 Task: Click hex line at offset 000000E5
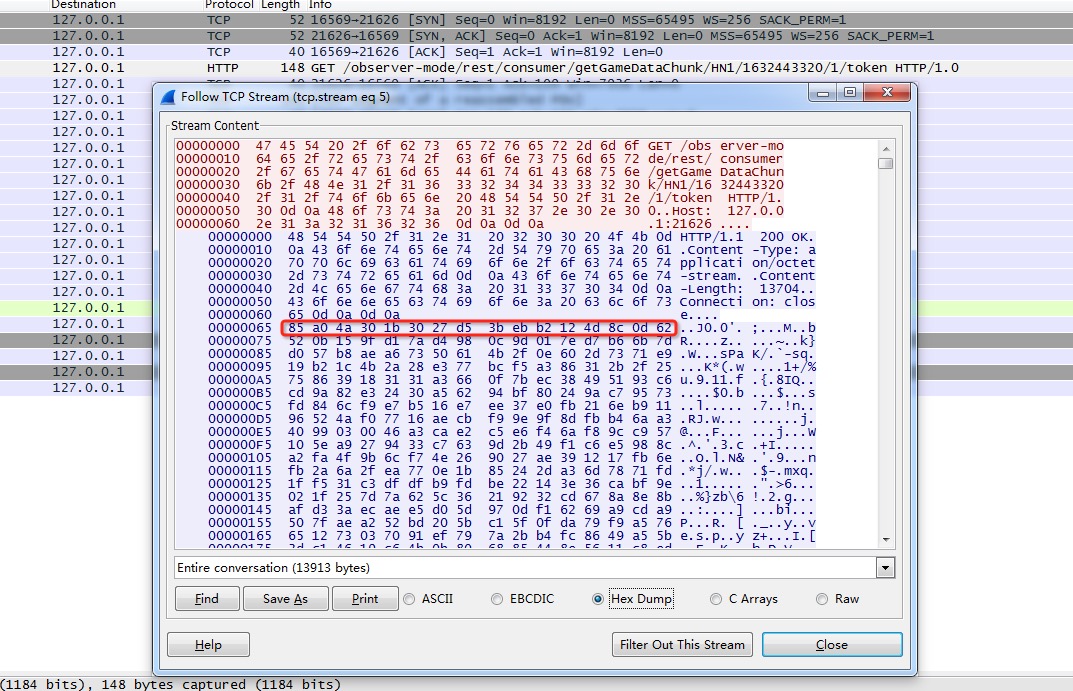pos(512,432)
